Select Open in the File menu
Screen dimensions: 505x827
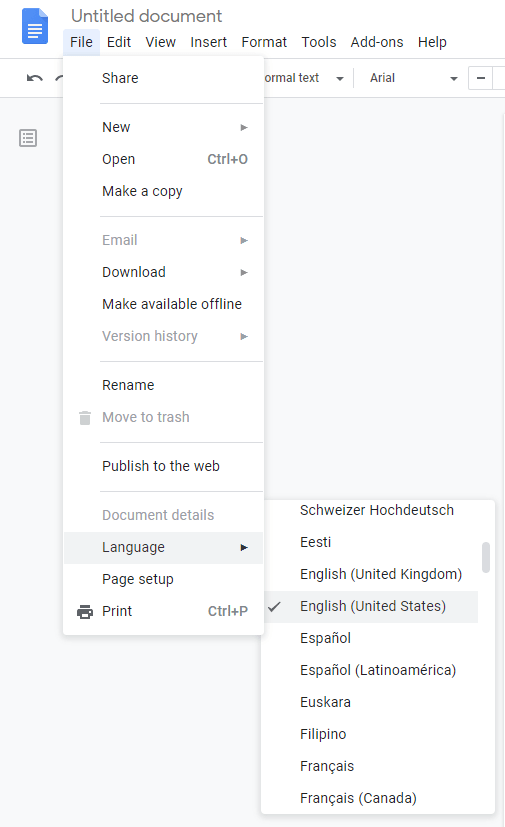click(163, 159)
